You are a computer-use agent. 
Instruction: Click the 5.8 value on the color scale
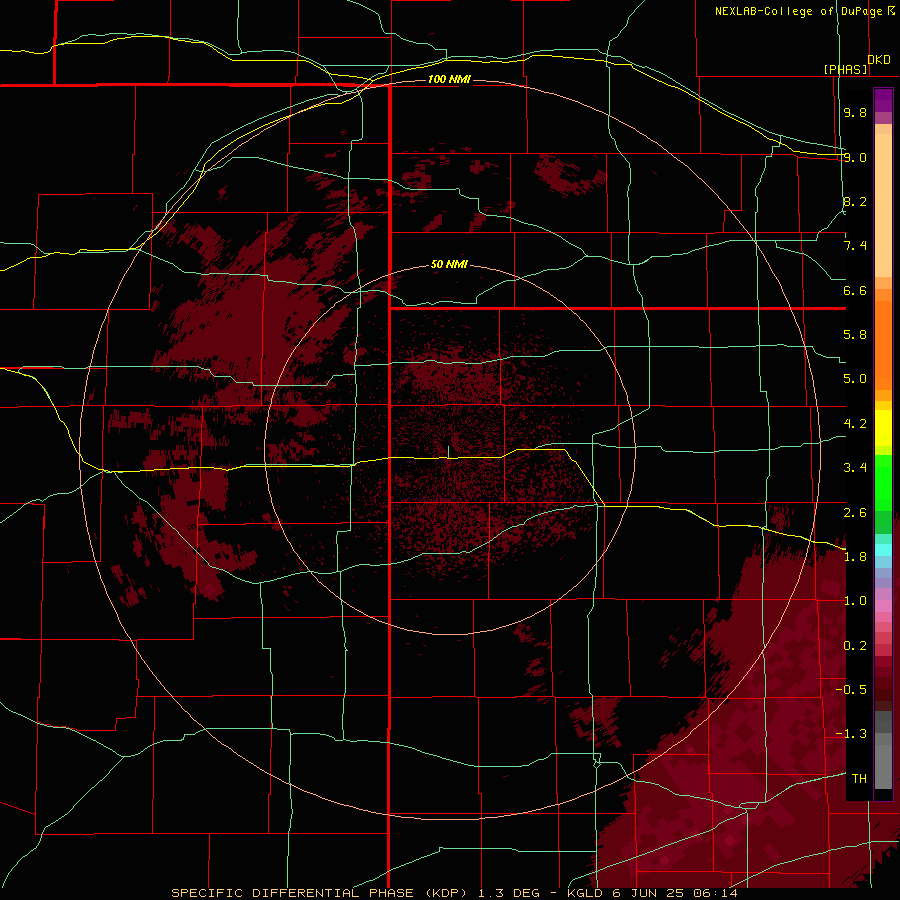(855, 335)
